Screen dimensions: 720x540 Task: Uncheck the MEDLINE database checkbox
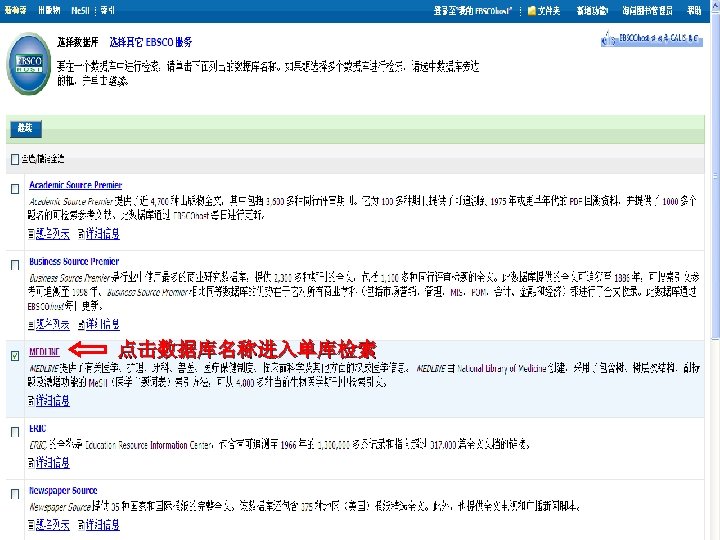tap(15, 355)
